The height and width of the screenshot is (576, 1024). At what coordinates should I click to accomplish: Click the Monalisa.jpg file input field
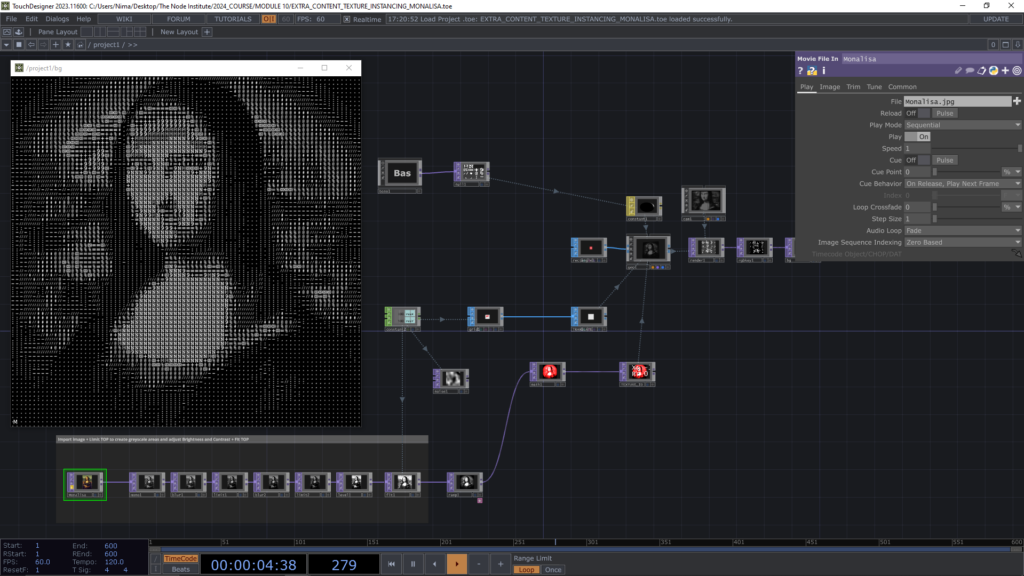(957, 102)
